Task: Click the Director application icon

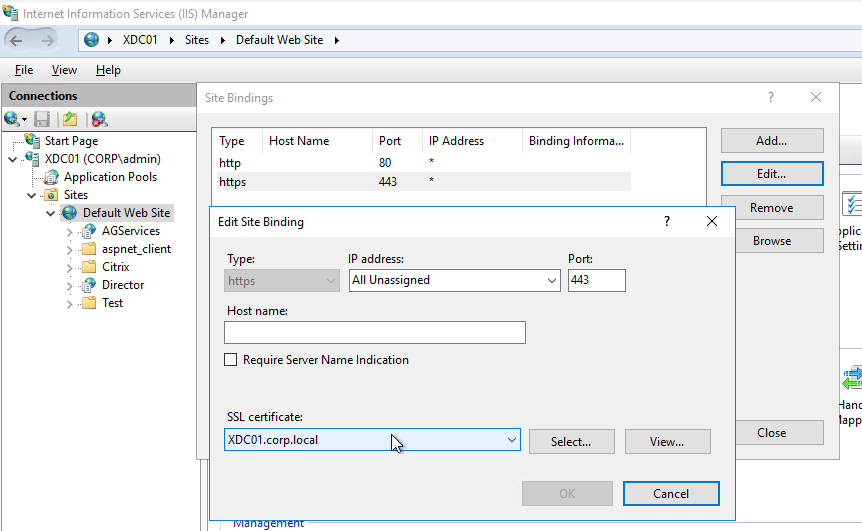Action: tap(89, 285)
